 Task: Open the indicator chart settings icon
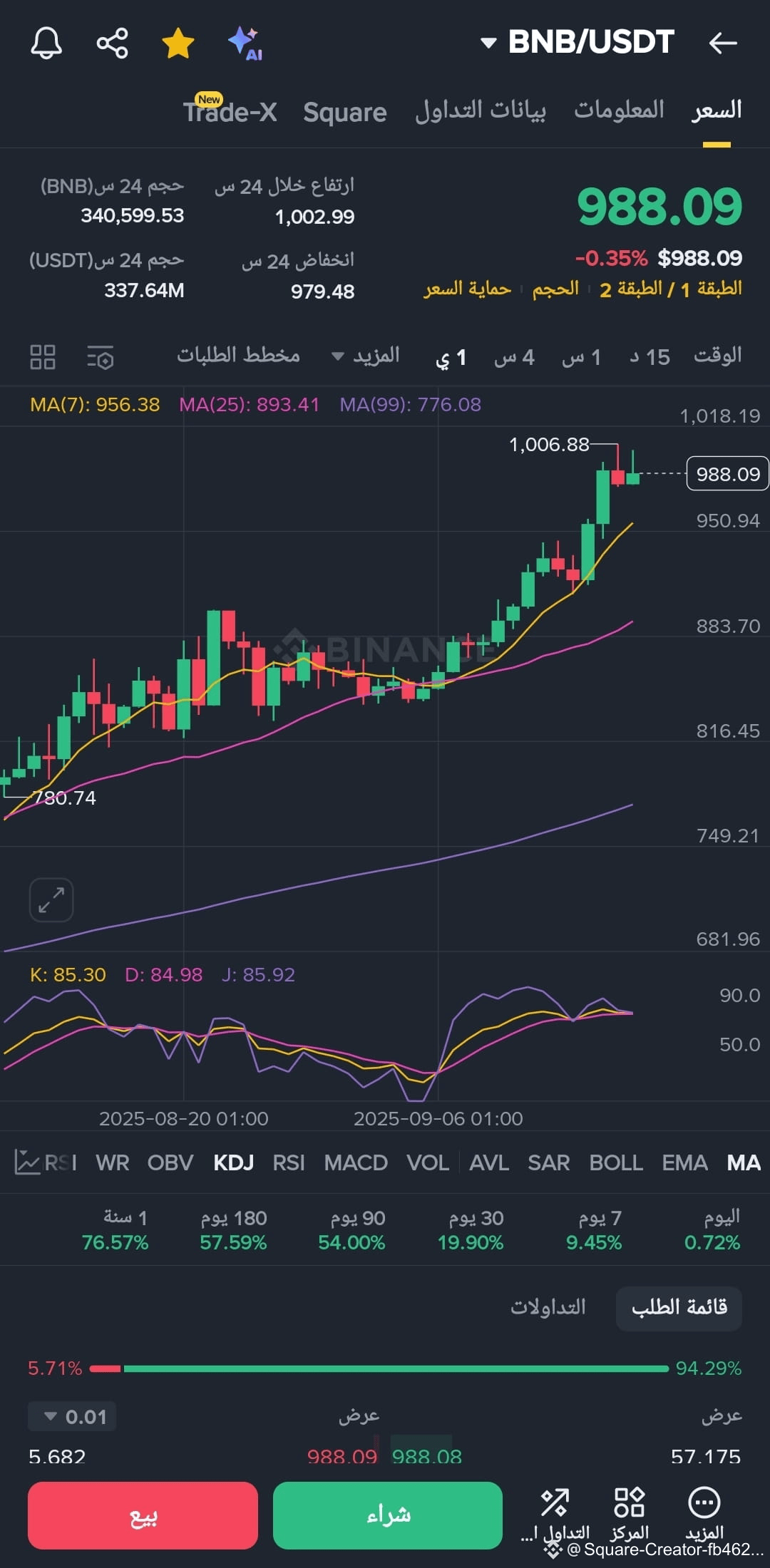point(27,1162)
